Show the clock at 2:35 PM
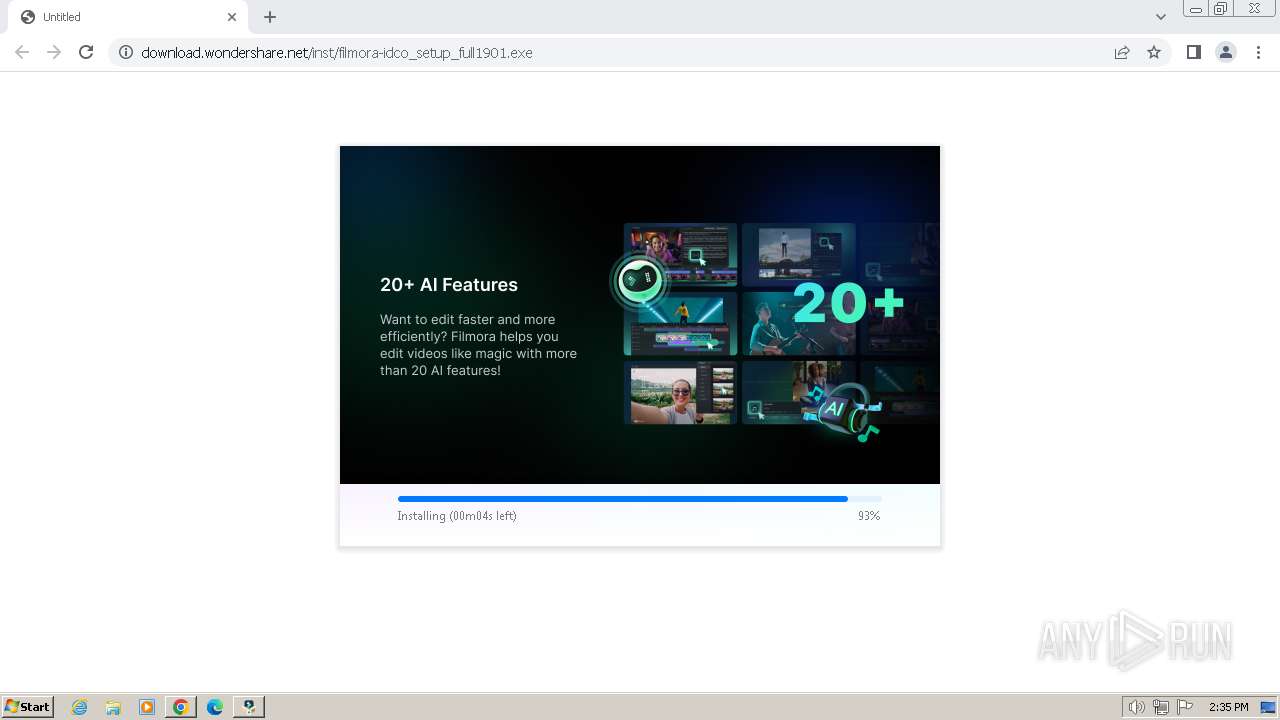Screen dimensions: 1280x720 pyautogui.click(x=1228, y=707)
